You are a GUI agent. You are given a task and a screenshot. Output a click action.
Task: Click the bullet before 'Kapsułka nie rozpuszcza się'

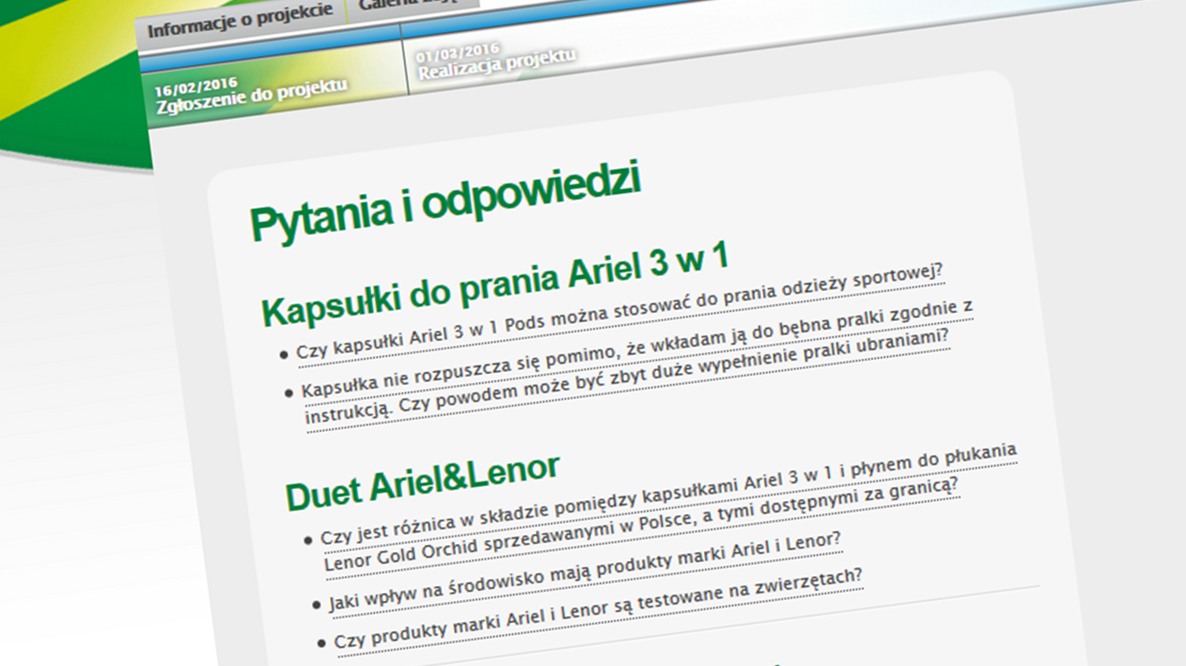288,393
